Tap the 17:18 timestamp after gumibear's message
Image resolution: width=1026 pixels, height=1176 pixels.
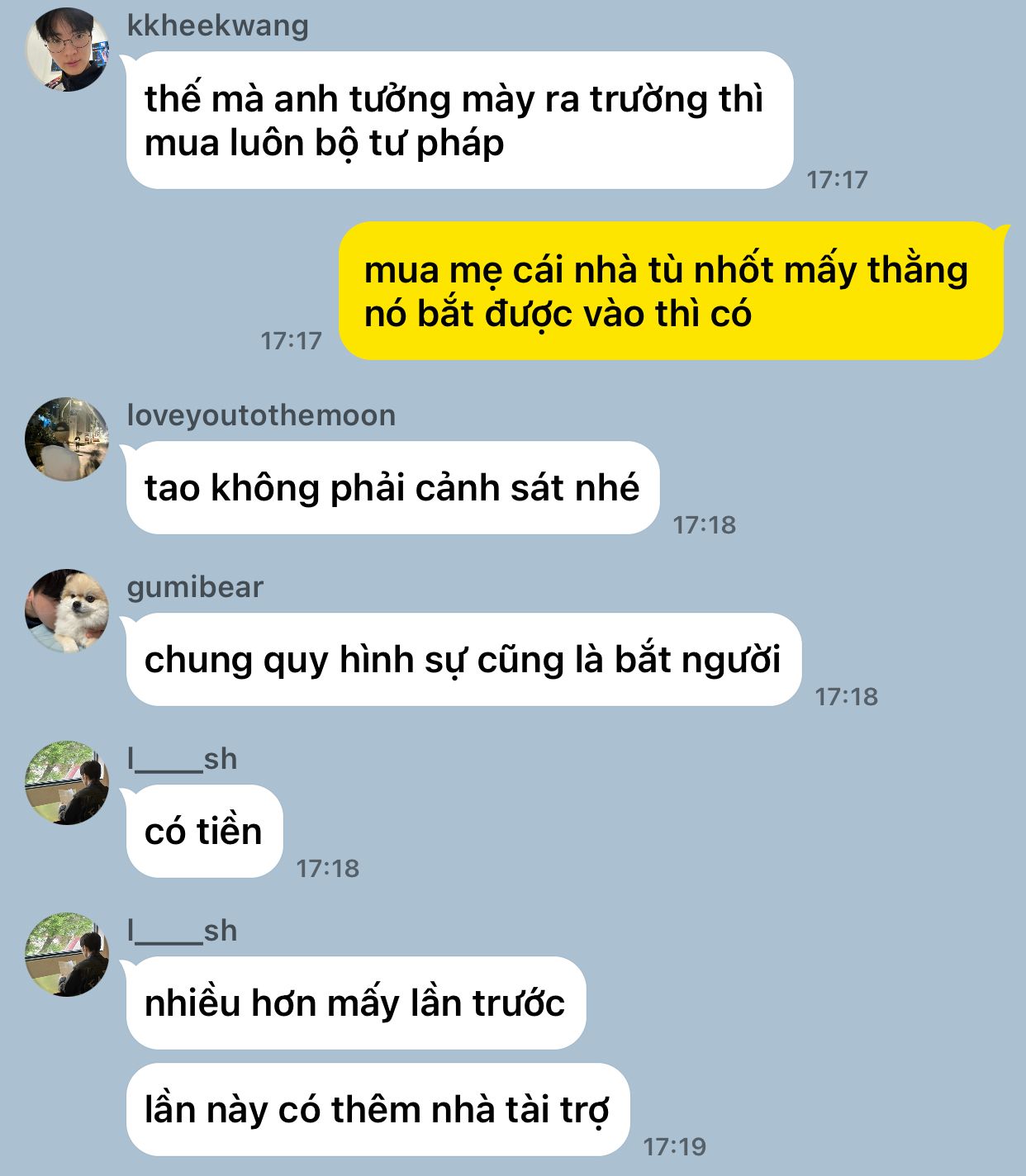[x=847, y=696]
